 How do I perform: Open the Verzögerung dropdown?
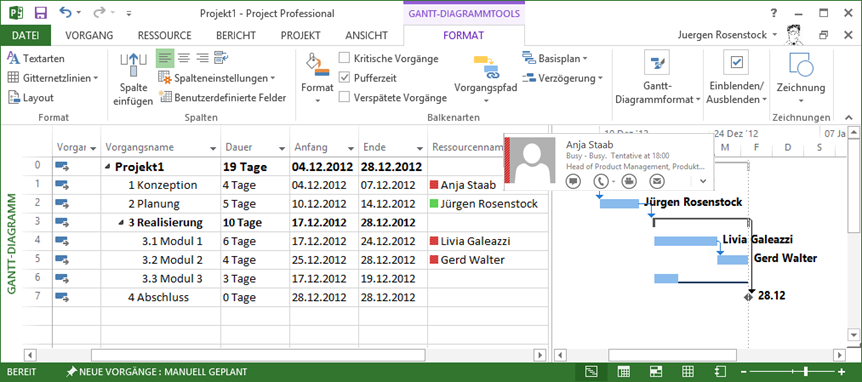tap(562, 78)
